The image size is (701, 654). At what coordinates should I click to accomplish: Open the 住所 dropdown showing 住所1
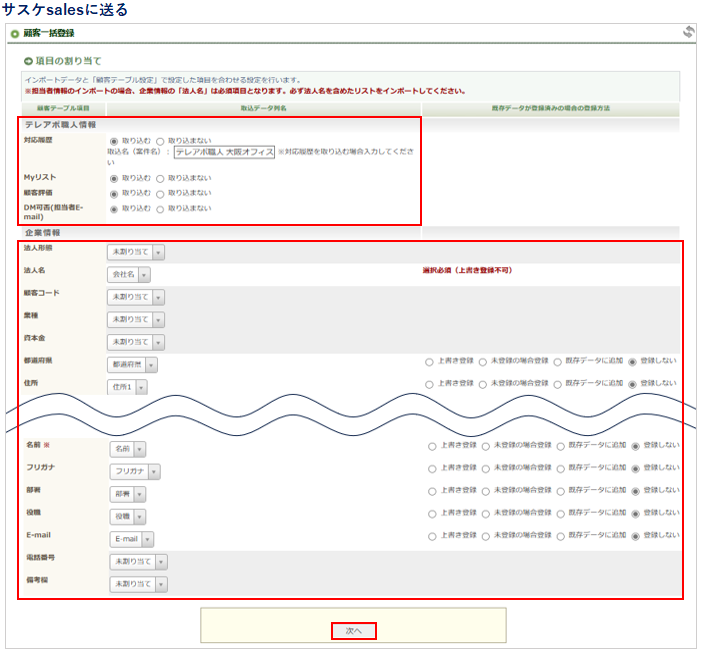(x=127, y=387)
